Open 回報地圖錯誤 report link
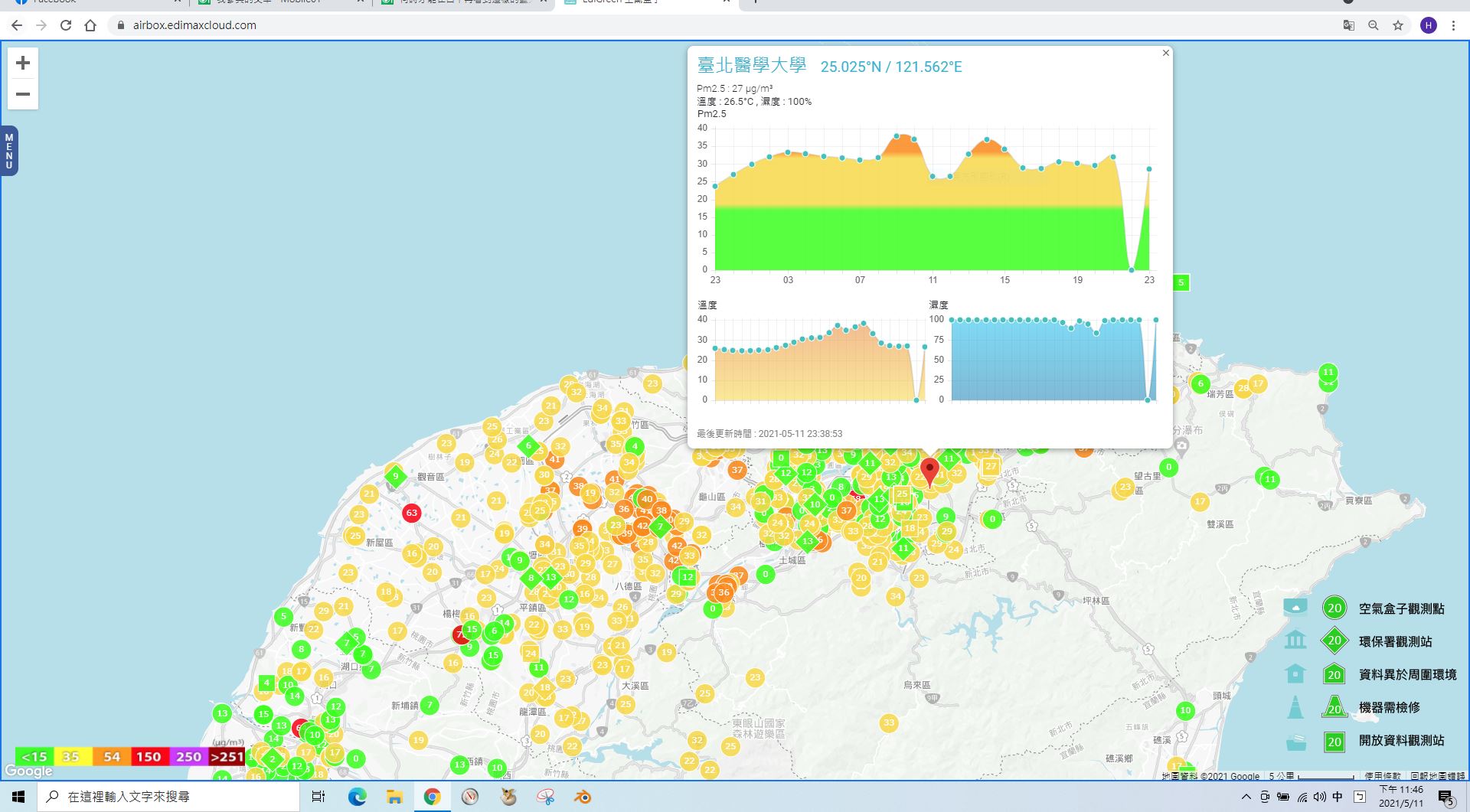The image size is (1470, 812). pos(1438,776)
